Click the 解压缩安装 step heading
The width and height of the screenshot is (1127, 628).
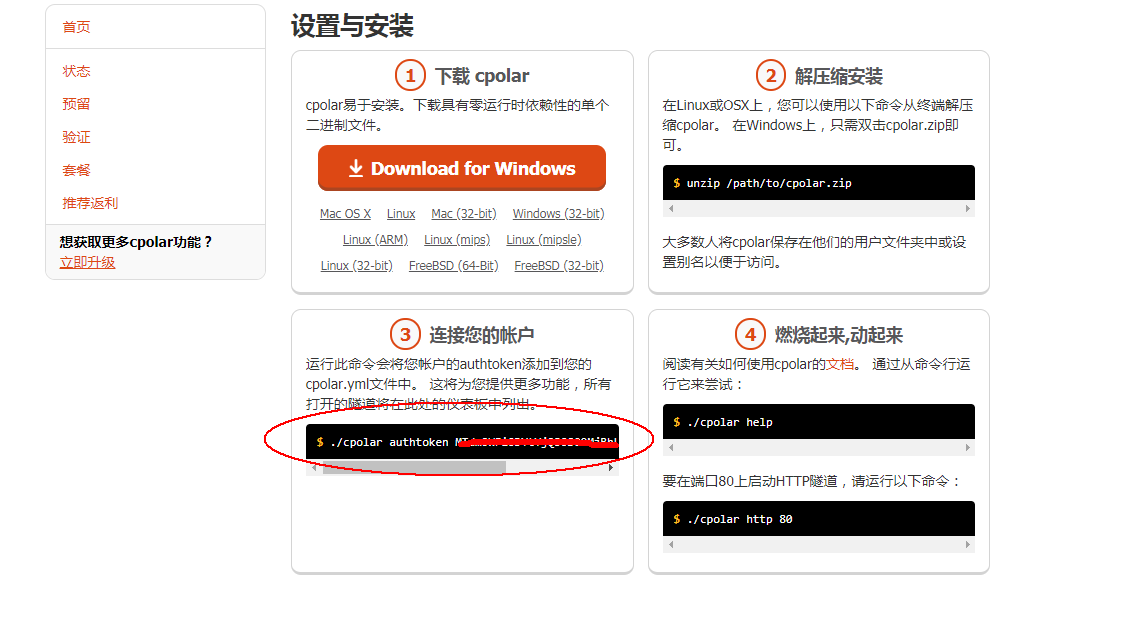(x=839, y=75)
